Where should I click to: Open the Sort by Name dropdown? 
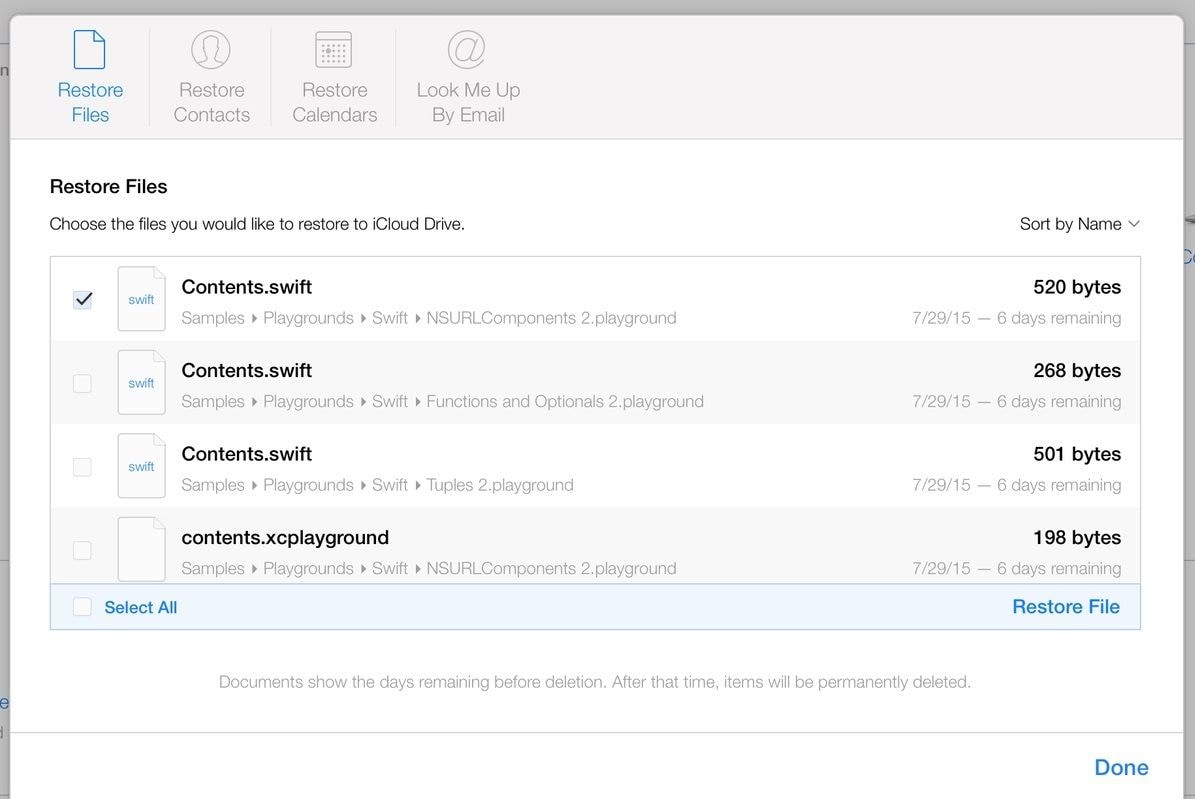(x=1079, y=224)
